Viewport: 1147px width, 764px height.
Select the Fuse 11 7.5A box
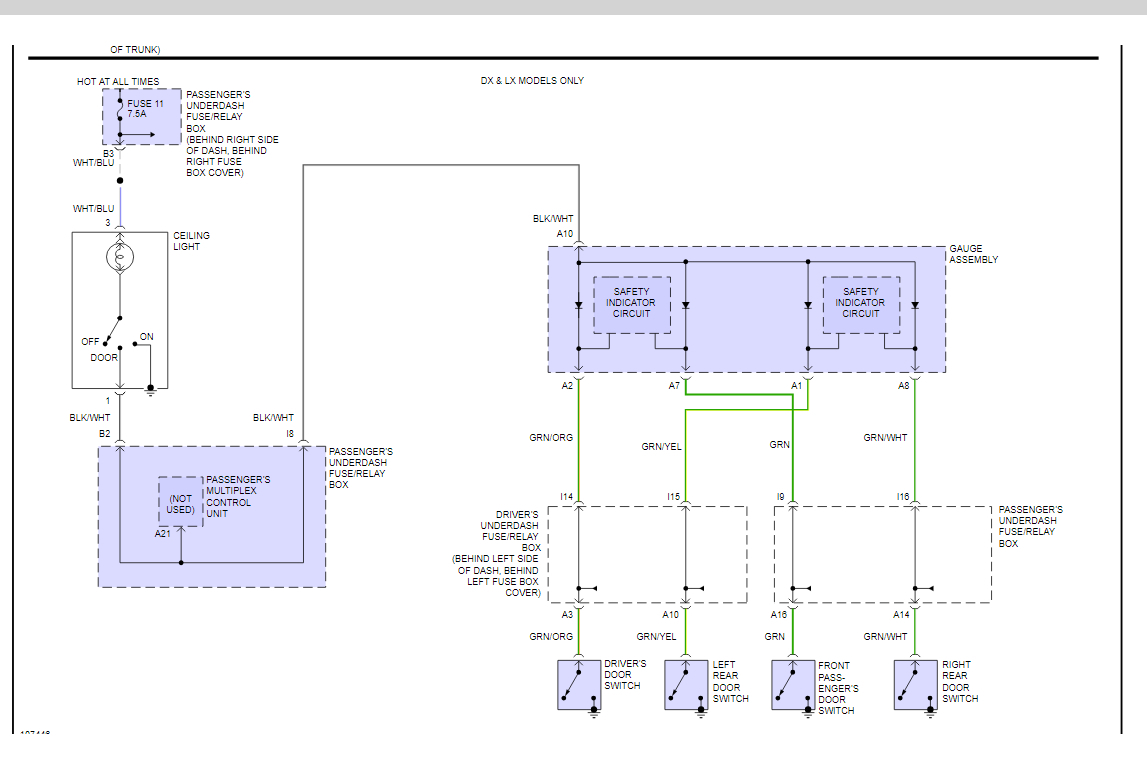tap(141, 116)
